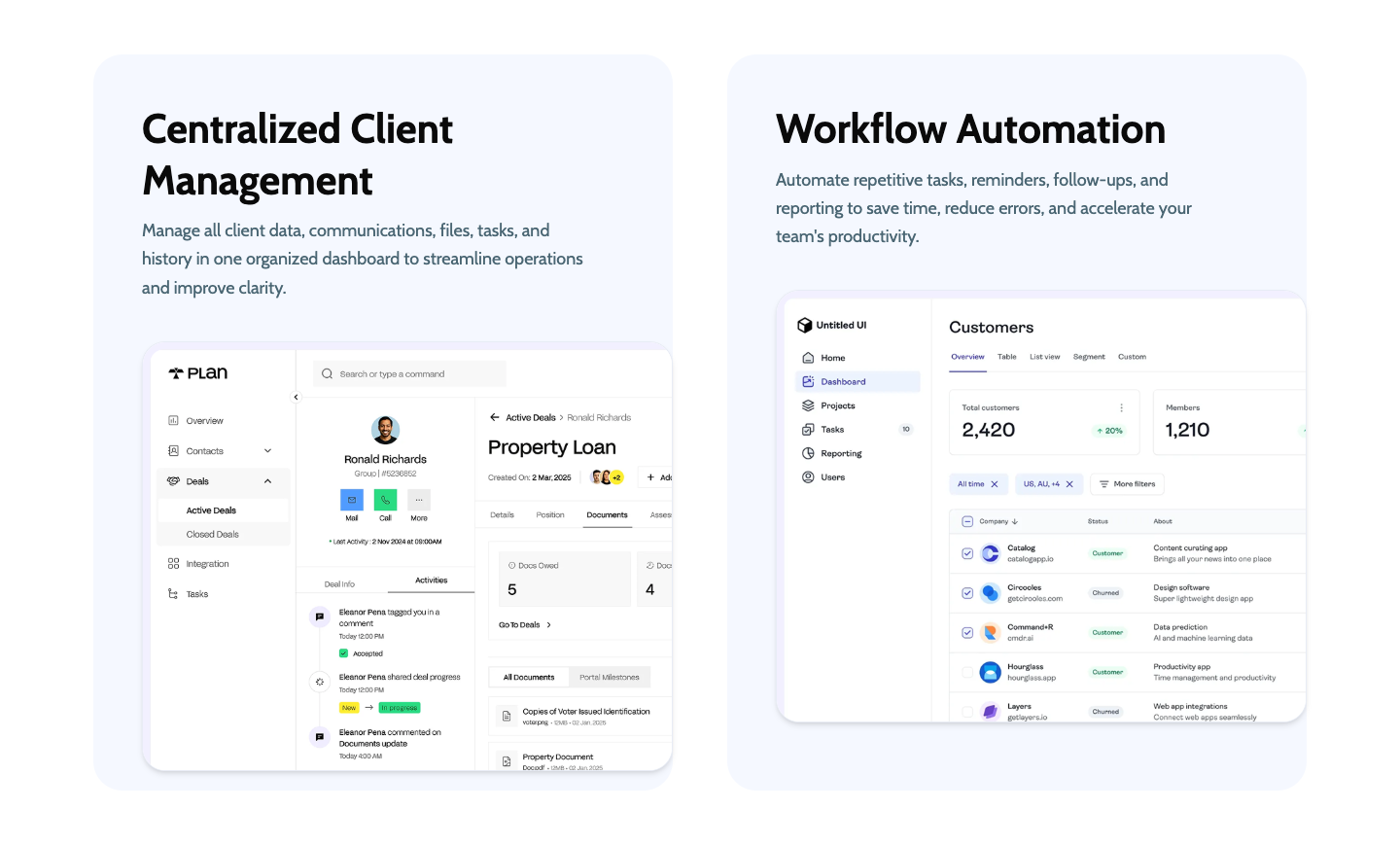Viewport: 1400px width, 845px height.
Task: Click the back arrow beside Active Deals
Action: pyautogui.click(x=495, y=417)
